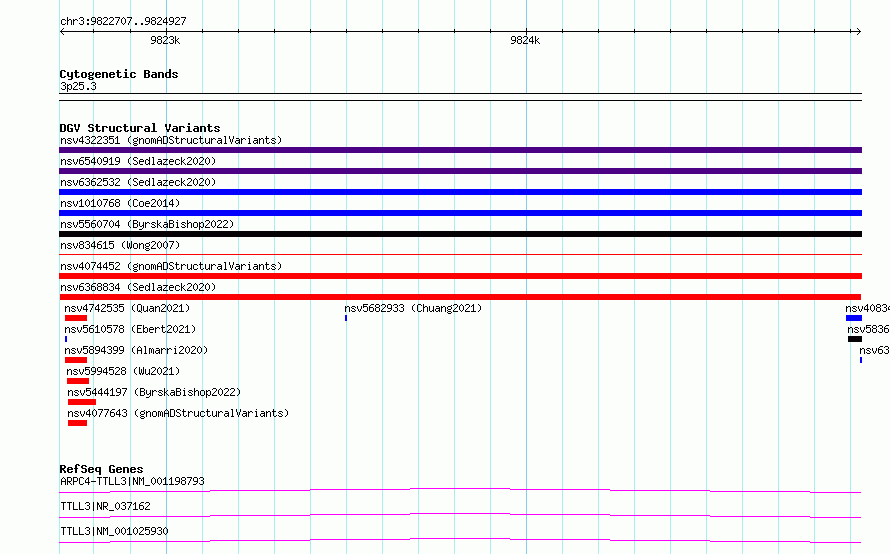Image resolution: width=890 pixels, height=554 pixels.
Task: Click the nsv5994528 (Wu2021) label
Action: tap(123, 371)
